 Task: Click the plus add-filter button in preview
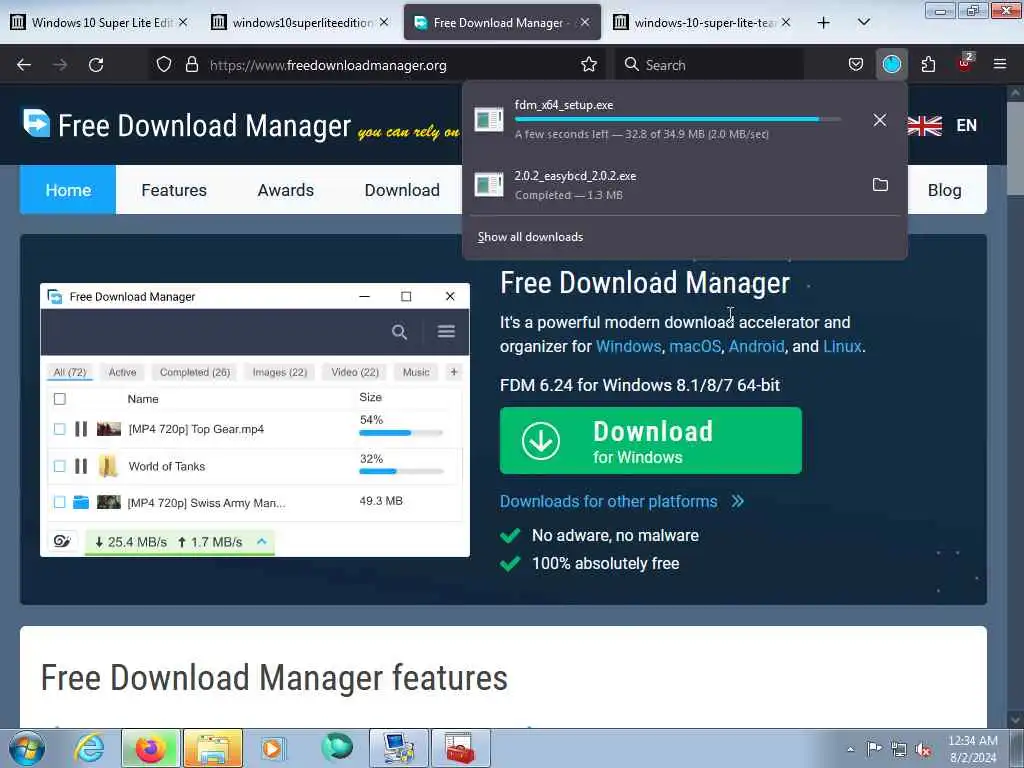[454, 372]
